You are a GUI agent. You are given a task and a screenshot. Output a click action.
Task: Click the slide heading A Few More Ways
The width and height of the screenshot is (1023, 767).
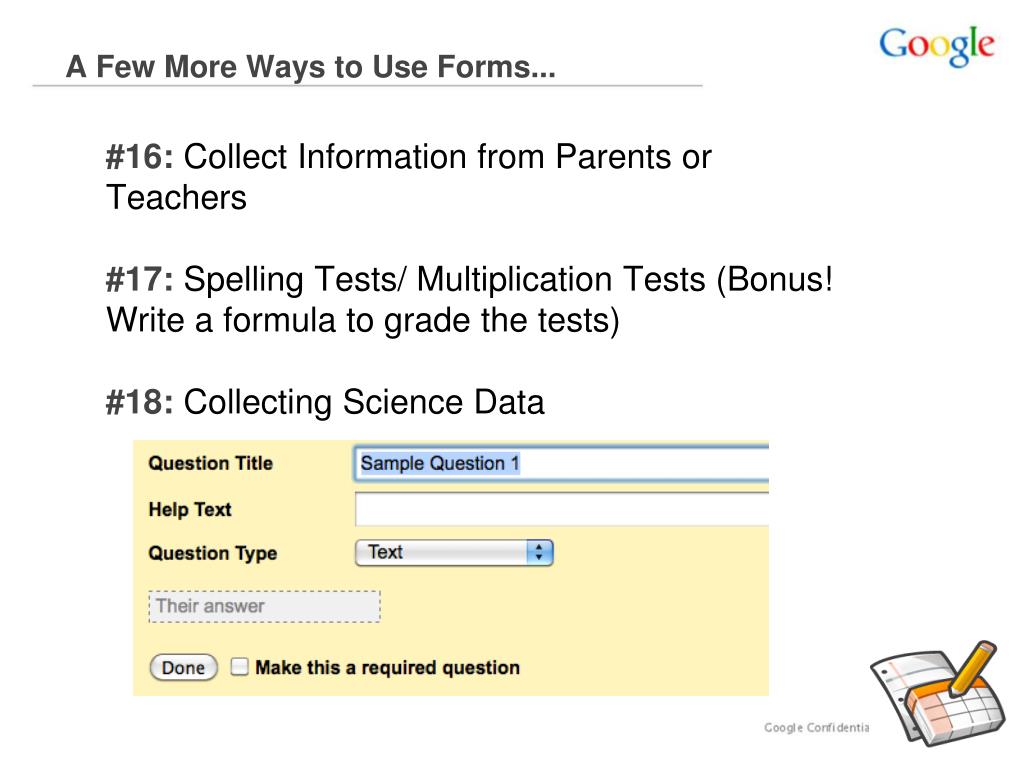[311, 67]
